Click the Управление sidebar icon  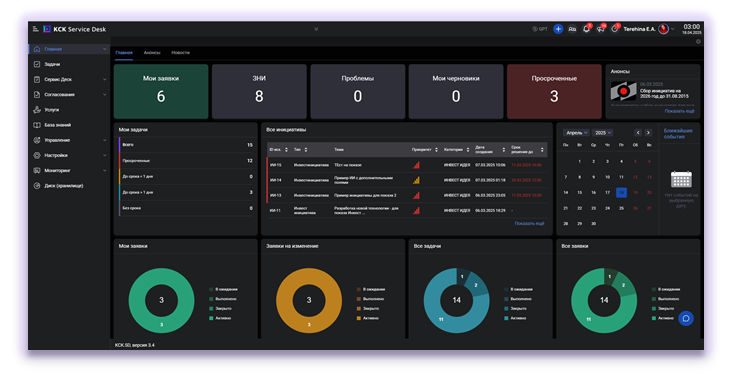[37, 140]
